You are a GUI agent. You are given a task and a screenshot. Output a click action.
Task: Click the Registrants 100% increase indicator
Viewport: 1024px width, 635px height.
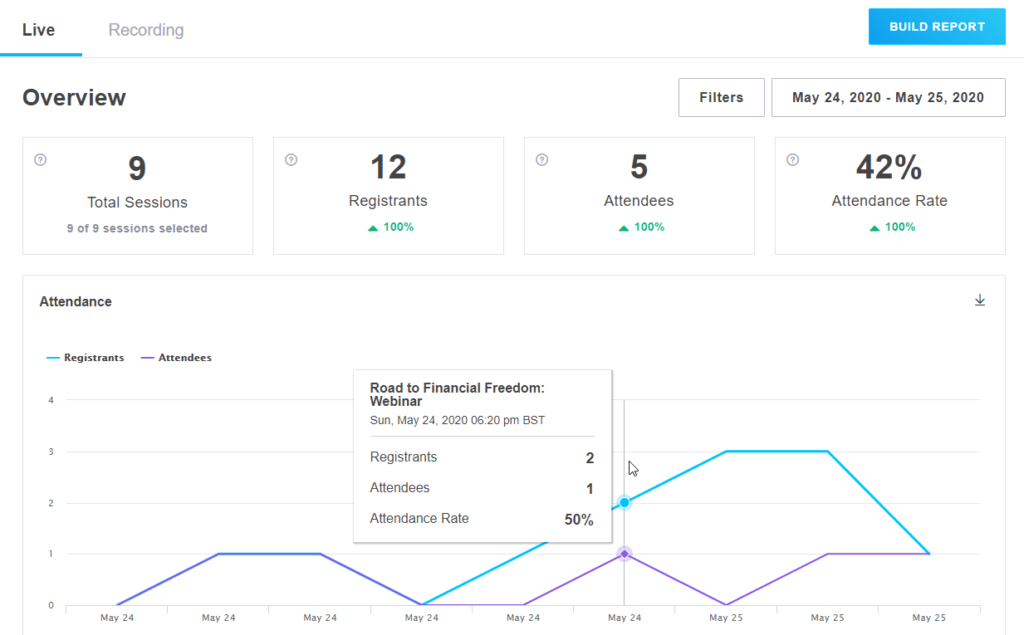click(388, 227)
